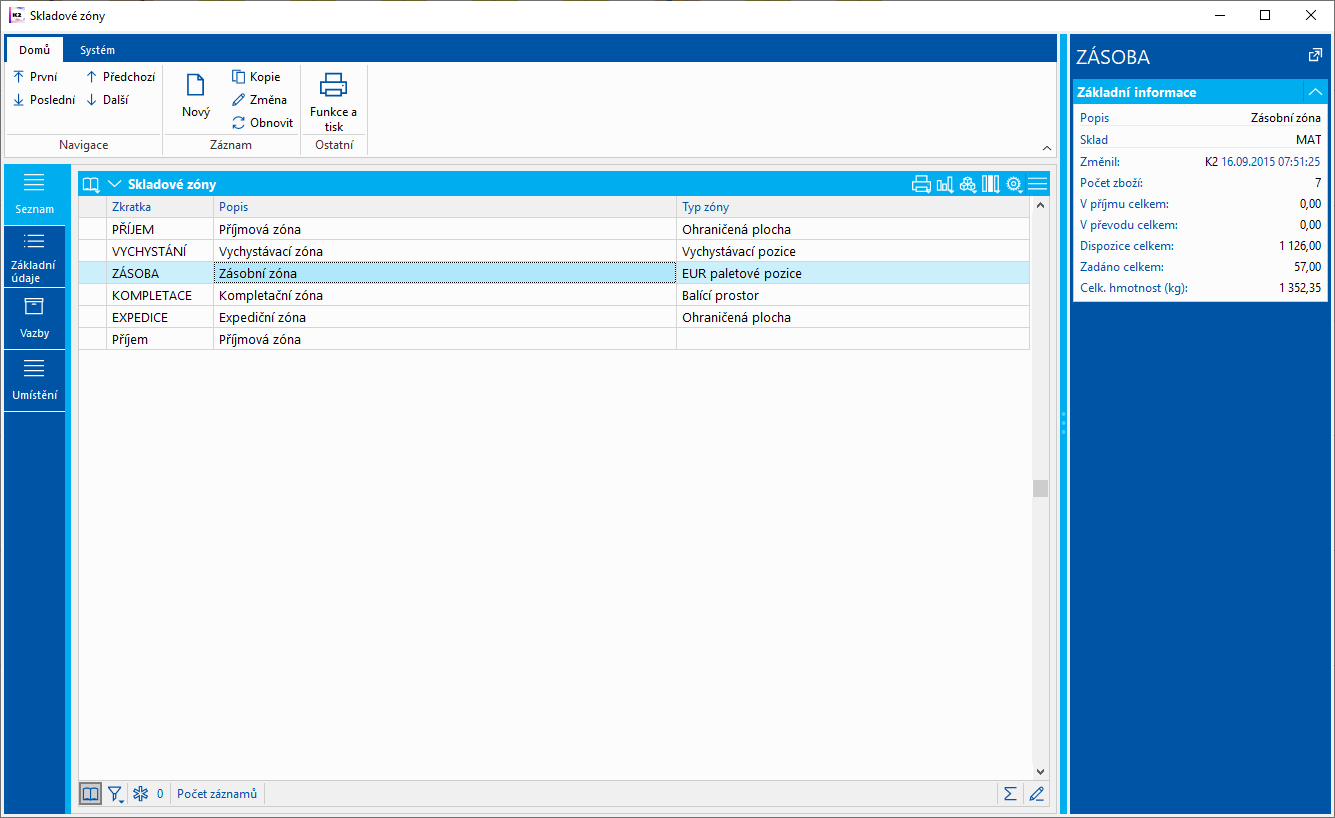Click the Změna edit button
Screen dimensions: 1335x818
coord(260,100)
